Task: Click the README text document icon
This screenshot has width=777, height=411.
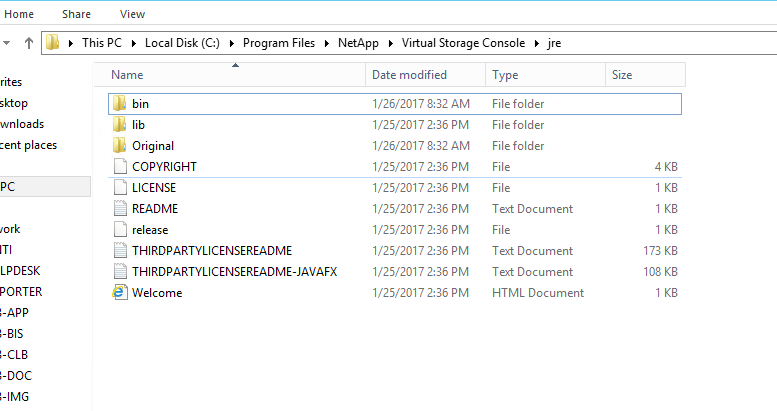Action: 119,209
